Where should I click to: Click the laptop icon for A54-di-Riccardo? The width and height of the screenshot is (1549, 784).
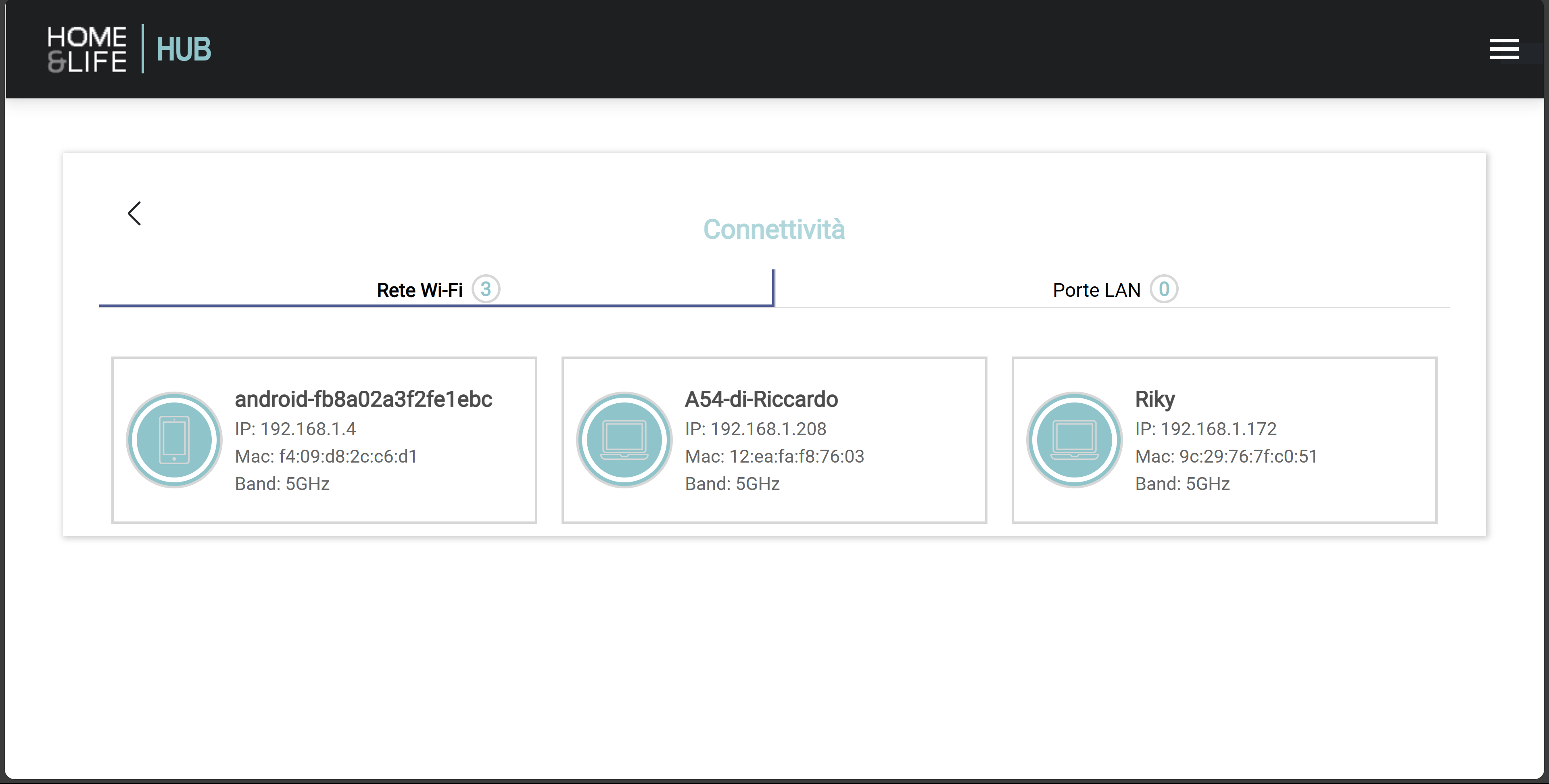coord(624,440)
